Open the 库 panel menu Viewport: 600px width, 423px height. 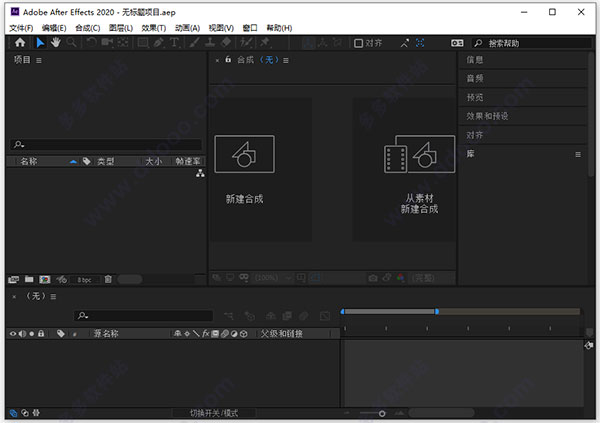click(578, 155)
